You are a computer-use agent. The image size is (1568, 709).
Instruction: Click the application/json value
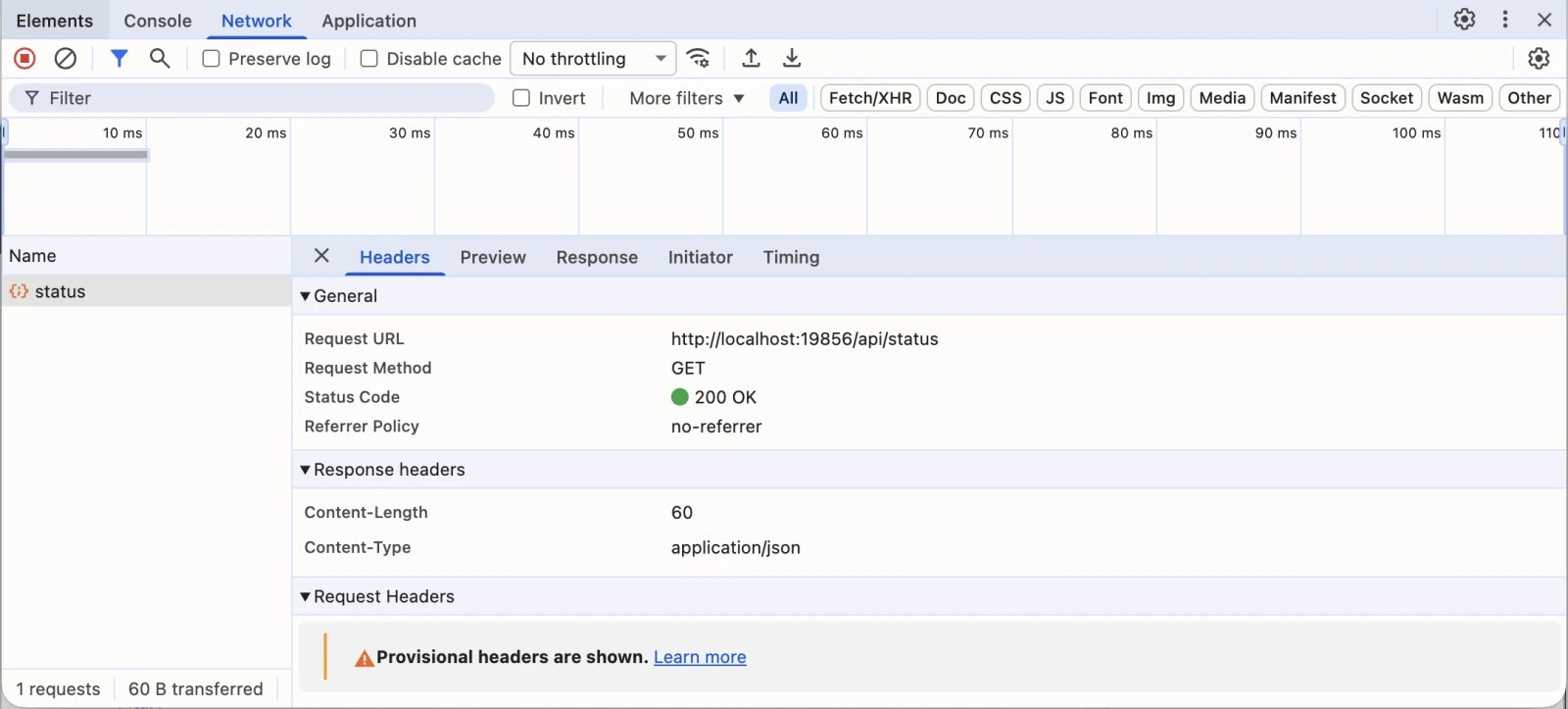(x=736, y=548)
